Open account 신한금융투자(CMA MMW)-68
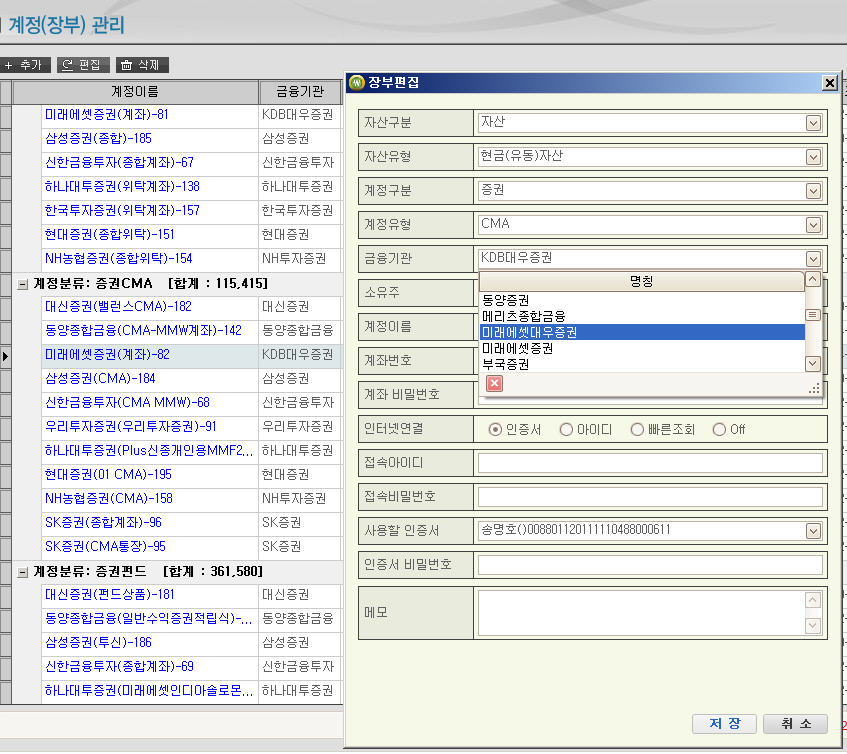847x754 pixels. tap(127, 403)
